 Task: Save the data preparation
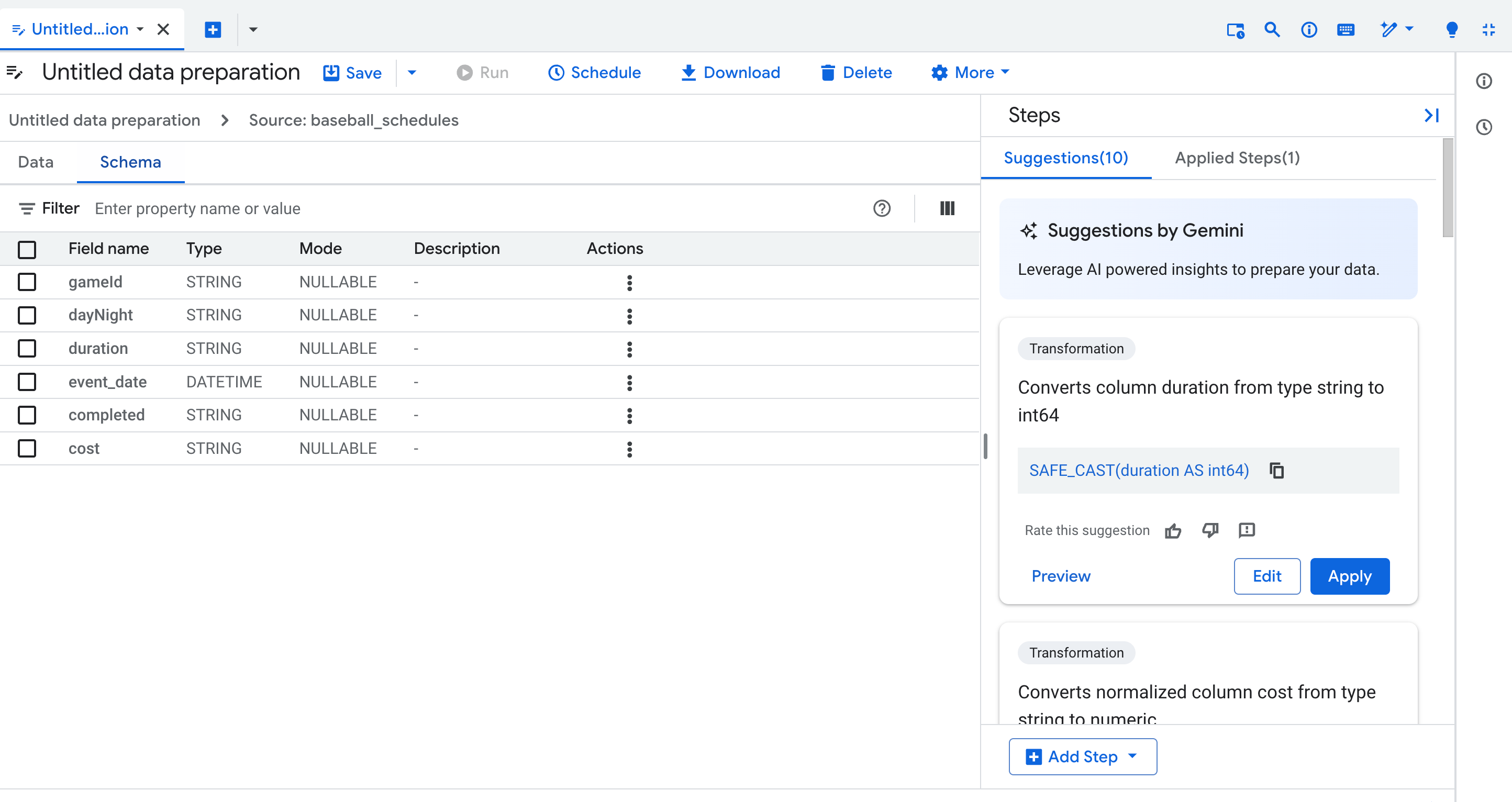pos(352,72)
